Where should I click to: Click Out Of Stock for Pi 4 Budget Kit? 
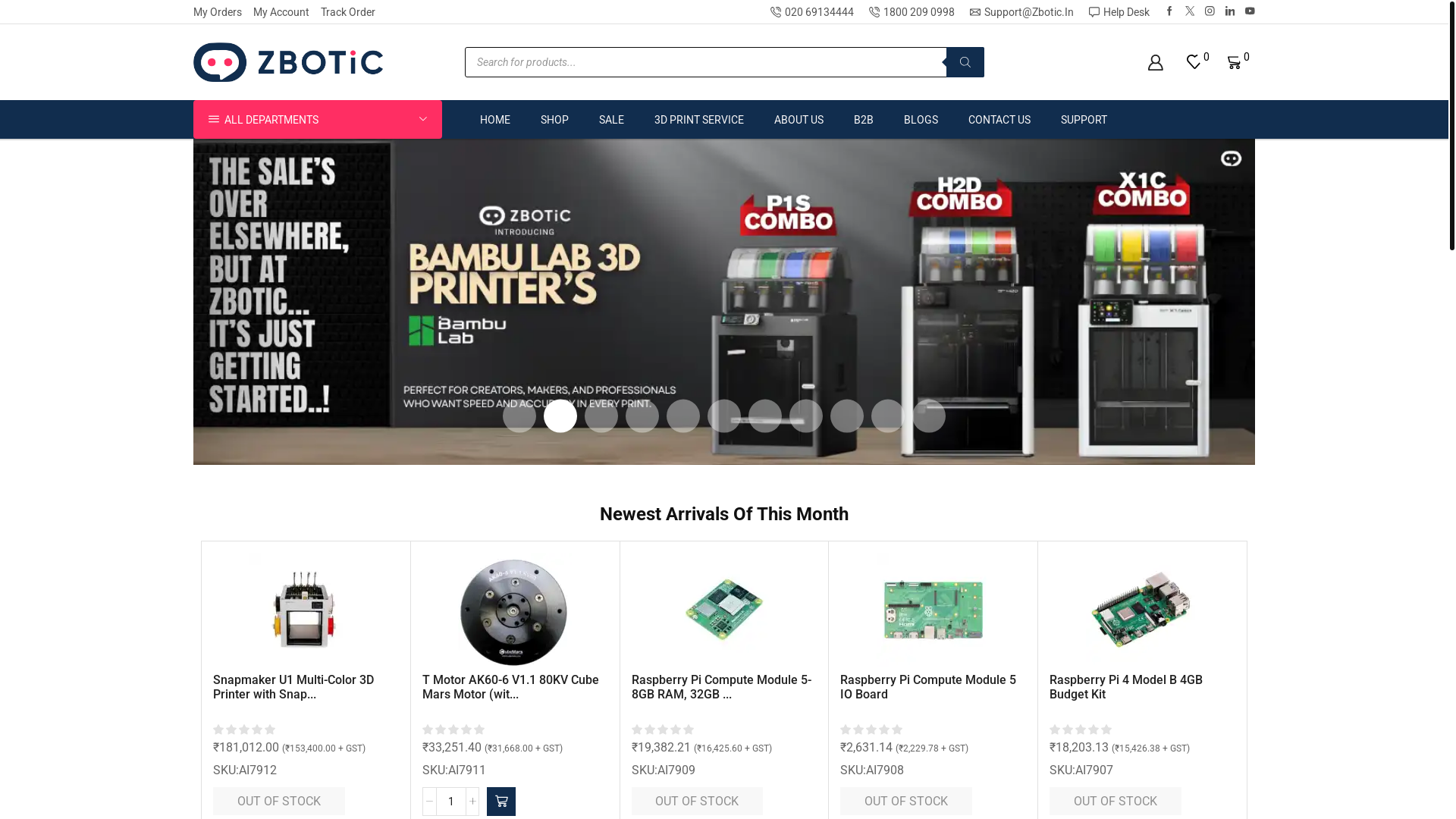pyautogui.click(x=1116, y=802)
